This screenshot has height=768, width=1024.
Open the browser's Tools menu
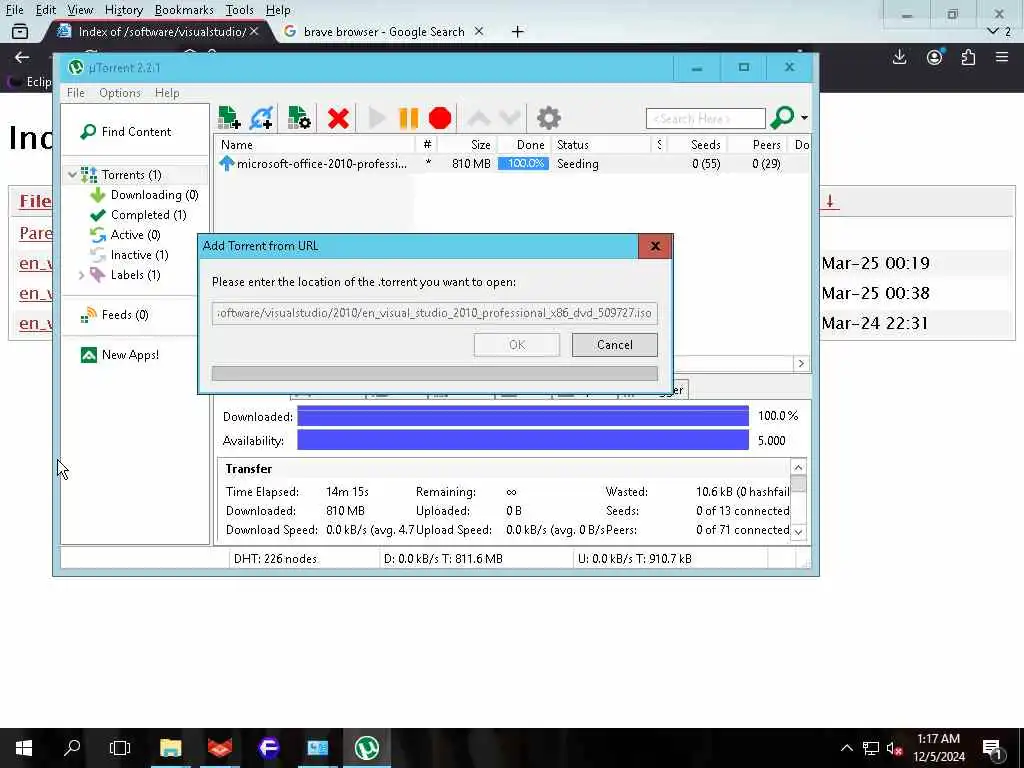pos(239,10)
